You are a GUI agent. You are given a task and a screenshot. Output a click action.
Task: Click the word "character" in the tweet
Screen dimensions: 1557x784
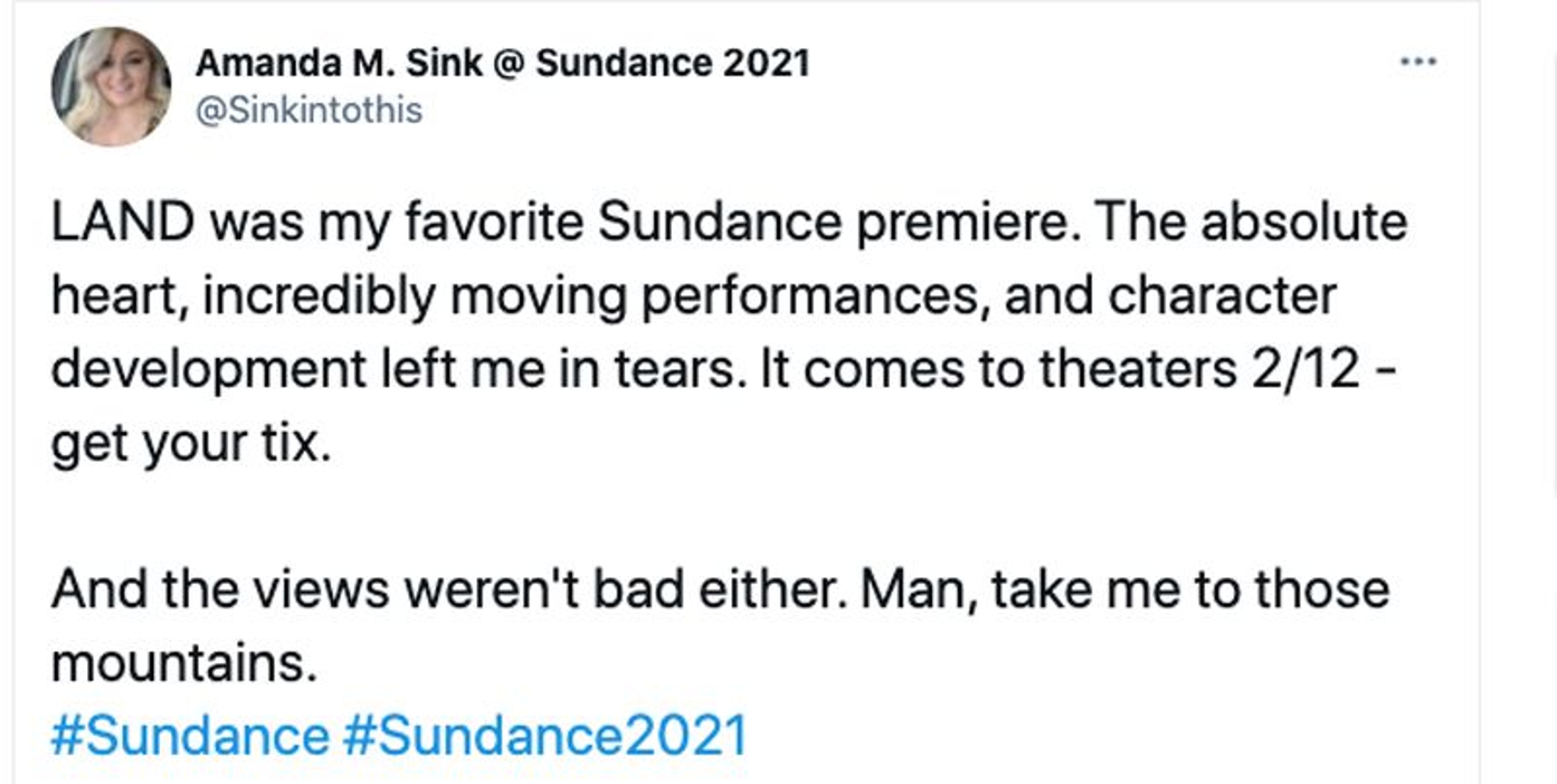click(x=1222, y=296)
